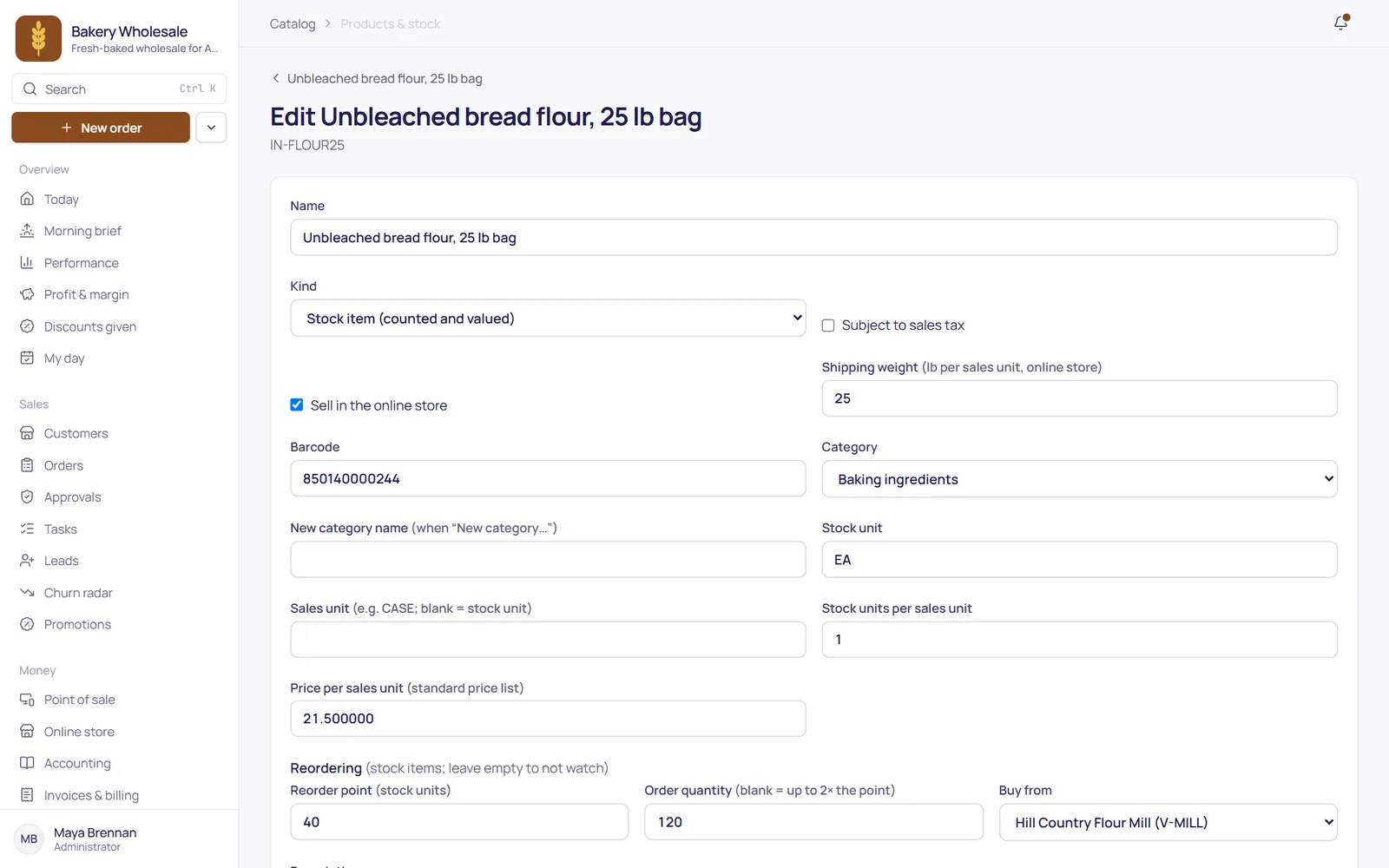
Task: Open Leads person-plus icon
Action: [27, 561]
